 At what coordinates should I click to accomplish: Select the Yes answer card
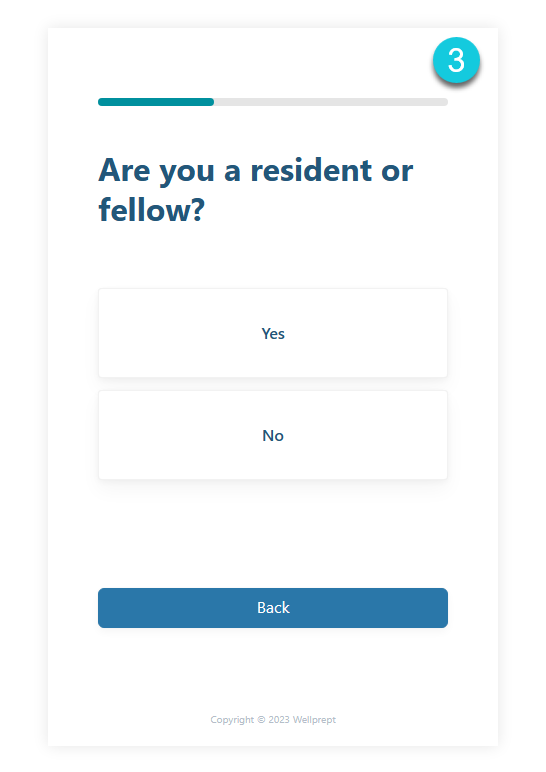273,333
